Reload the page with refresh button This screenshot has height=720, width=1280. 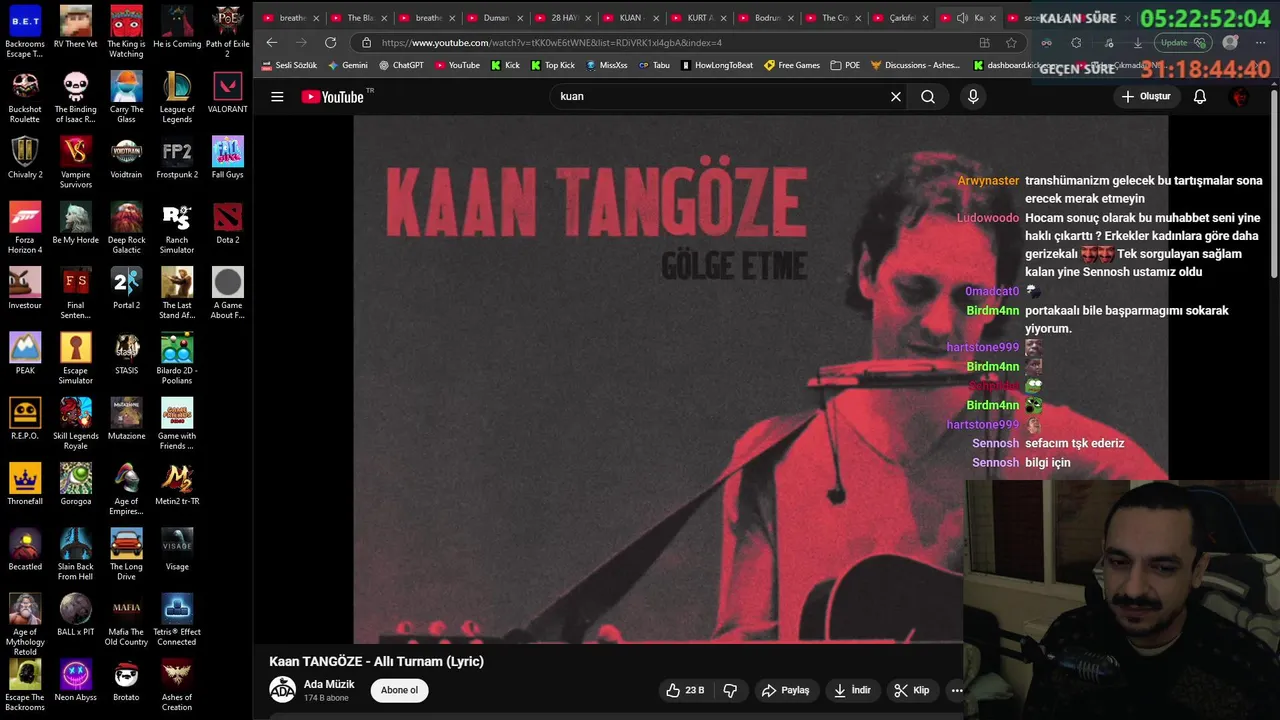[x=330, y=43]
